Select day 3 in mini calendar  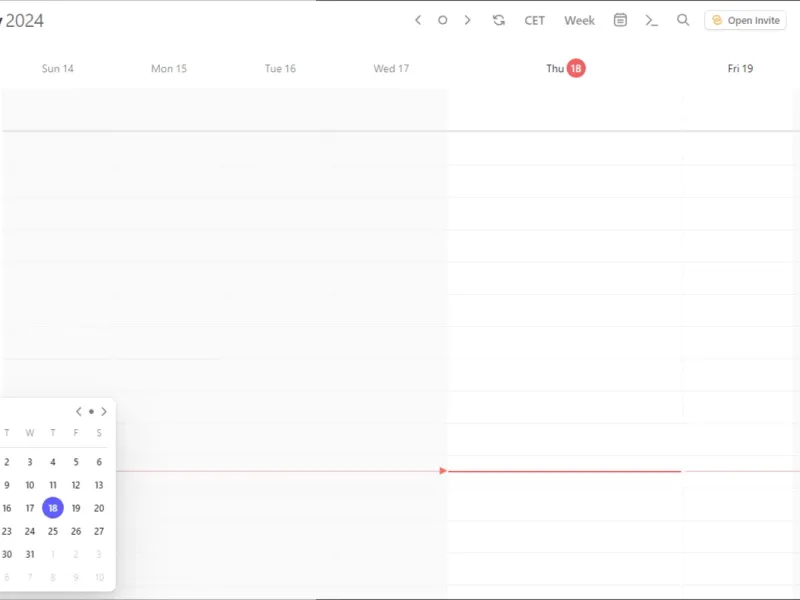coord(30,462)
